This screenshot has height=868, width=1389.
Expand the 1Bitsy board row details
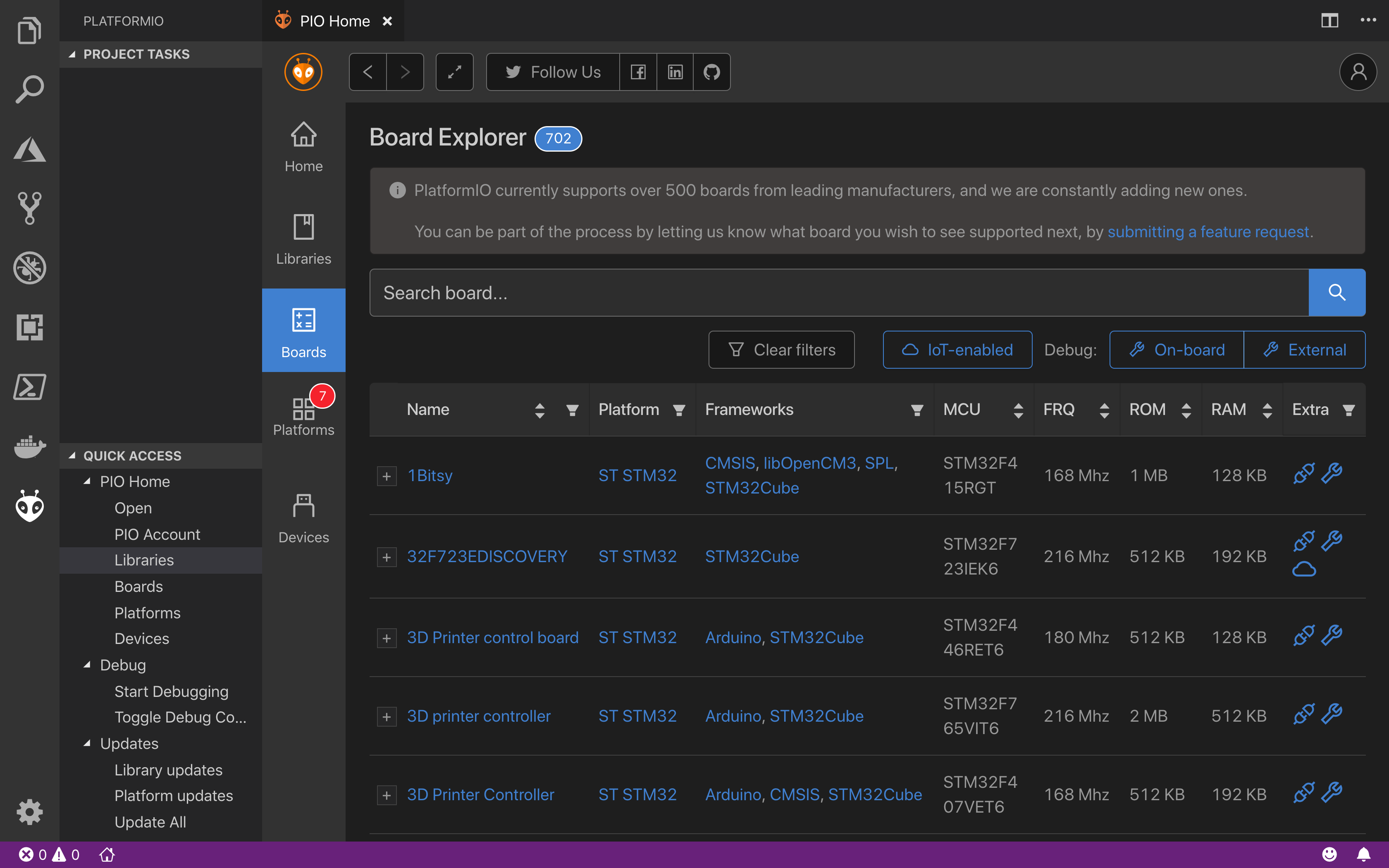click(x=387, y=476)
